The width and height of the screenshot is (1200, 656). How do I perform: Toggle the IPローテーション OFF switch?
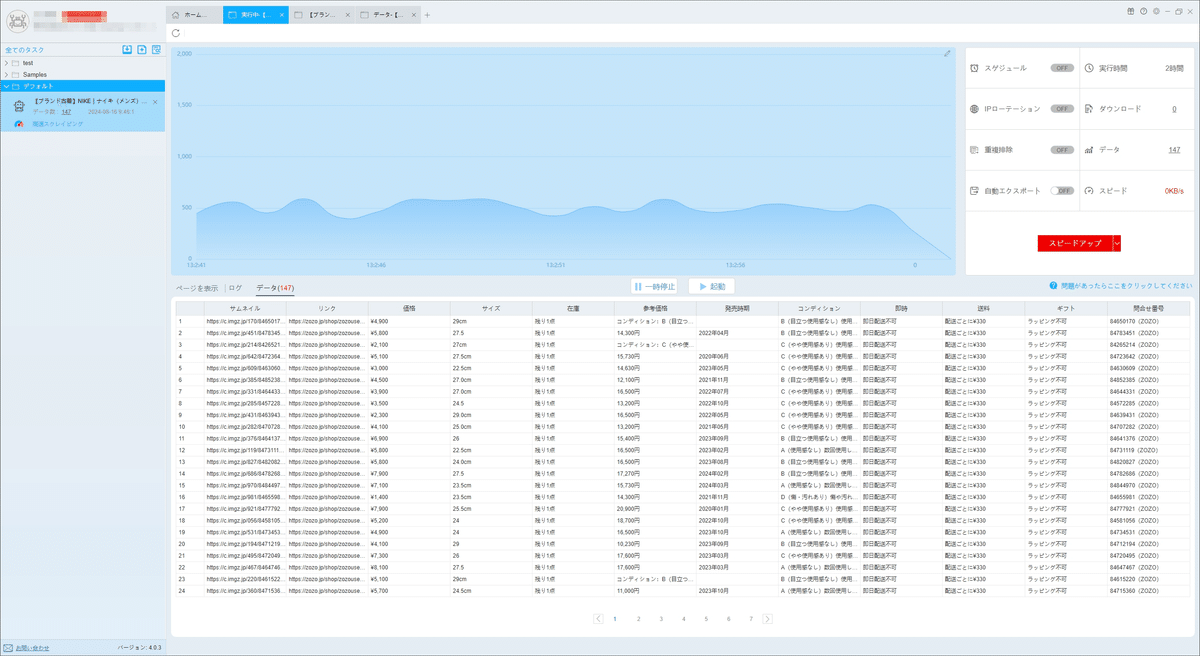(x=1062, y=108)
